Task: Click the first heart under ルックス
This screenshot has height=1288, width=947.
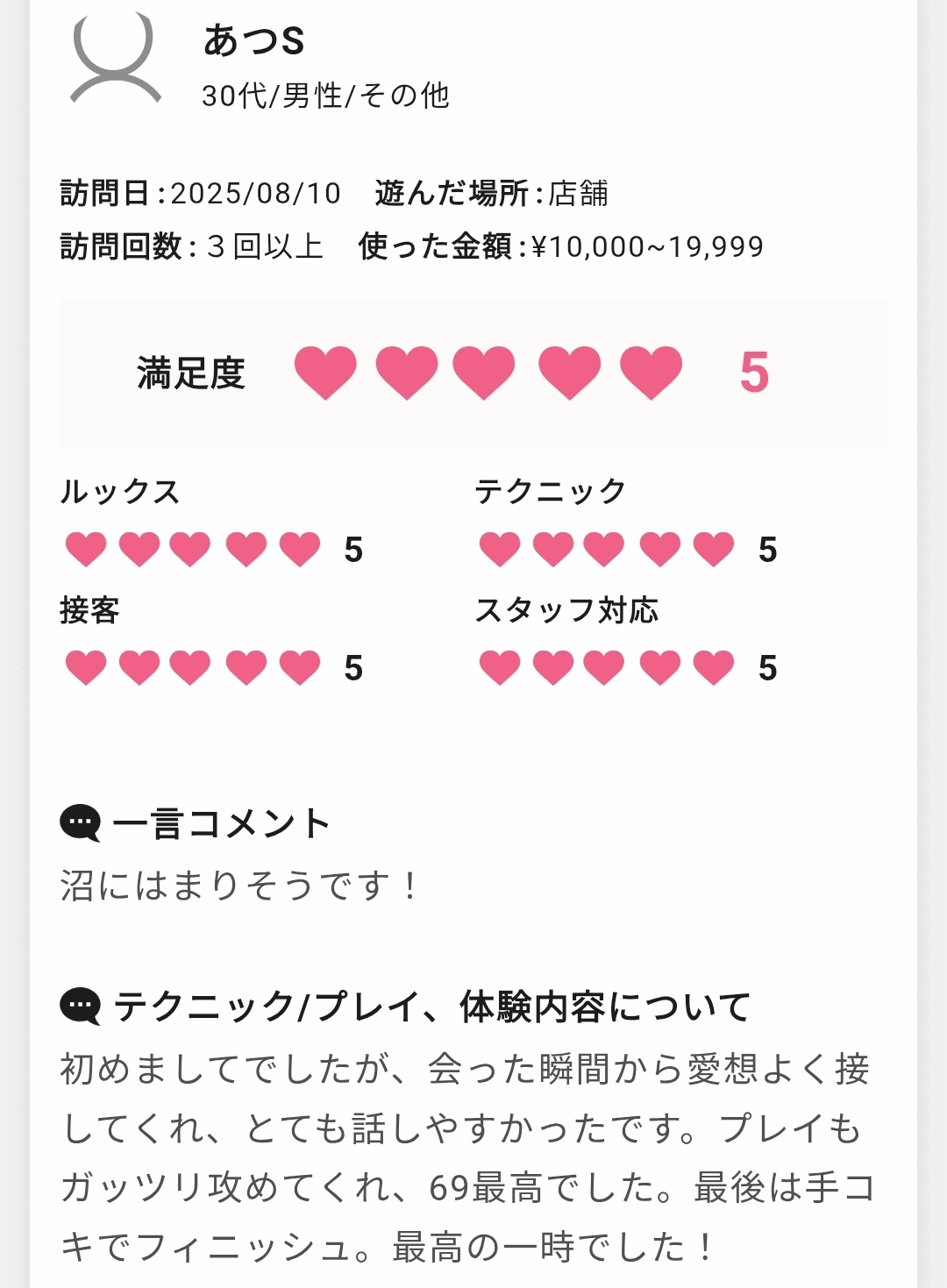Action: pyautogui.click(x=86, y=549)
